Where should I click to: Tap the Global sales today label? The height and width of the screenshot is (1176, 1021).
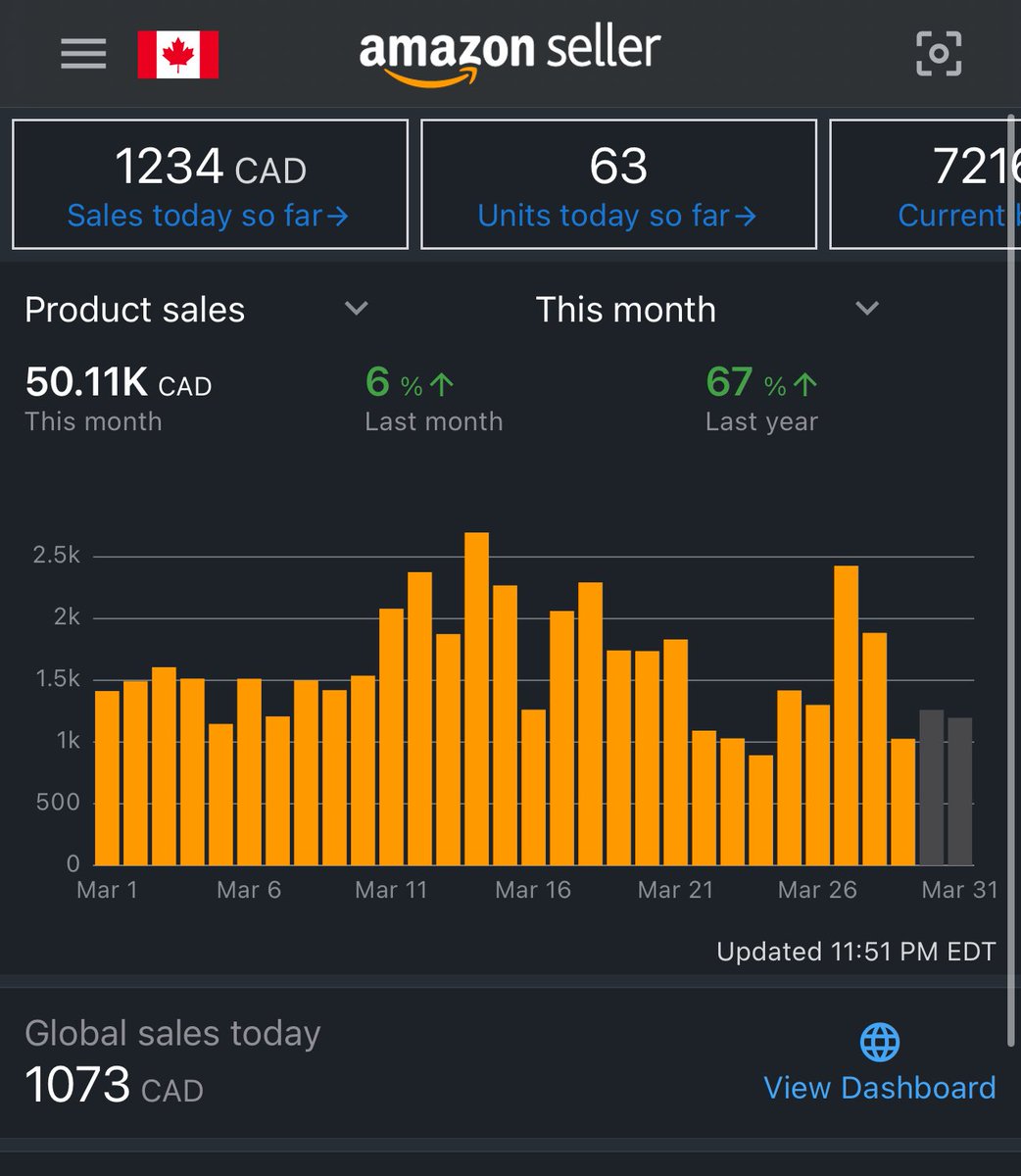[x=172, y=1034]
